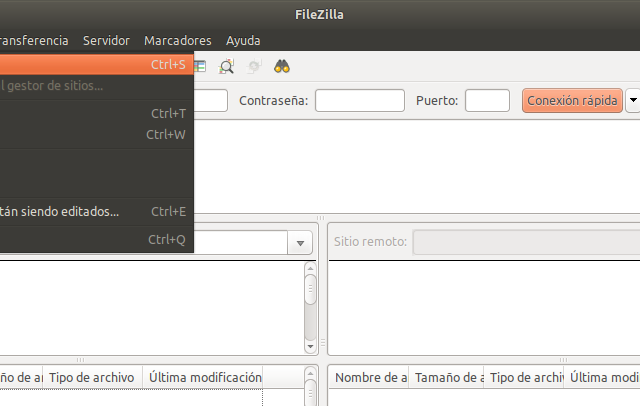Choose the highlighted Ctrl+S menu entry
This screenshot has width=640, height=406.
pos(96,64)
